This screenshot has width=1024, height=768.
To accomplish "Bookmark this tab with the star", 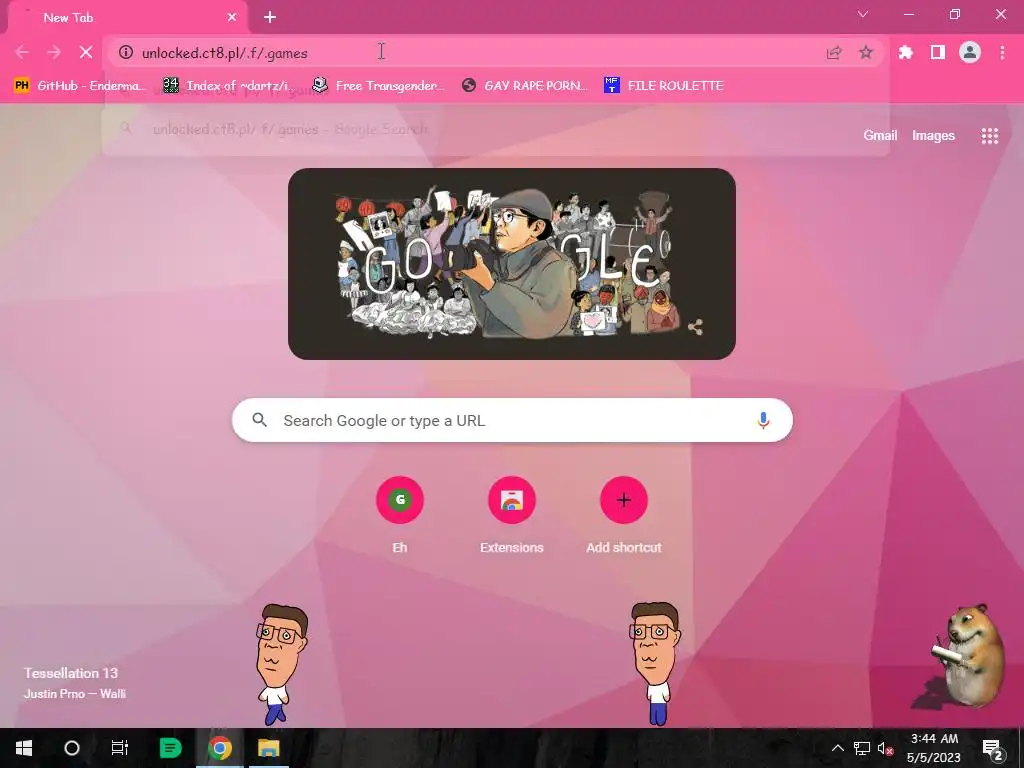I will (865, 53).
